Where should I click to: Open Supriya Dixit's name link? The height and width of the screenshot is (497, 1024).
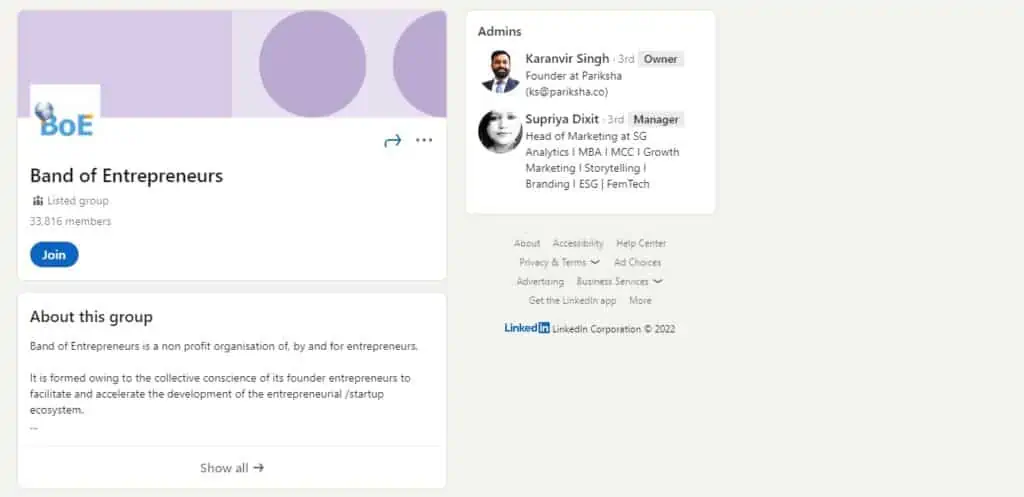pos(563,119)
